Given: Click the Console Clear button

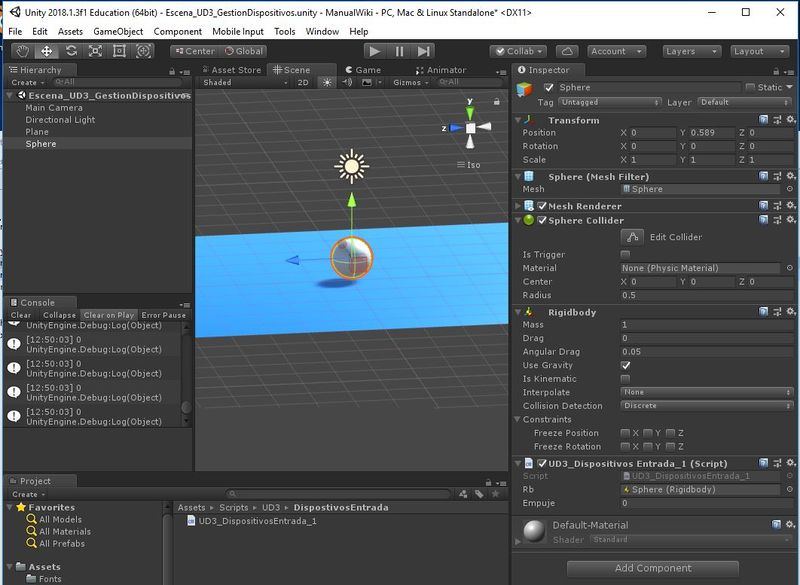Looking at the screenshot, I should click(x=21, y=315).
